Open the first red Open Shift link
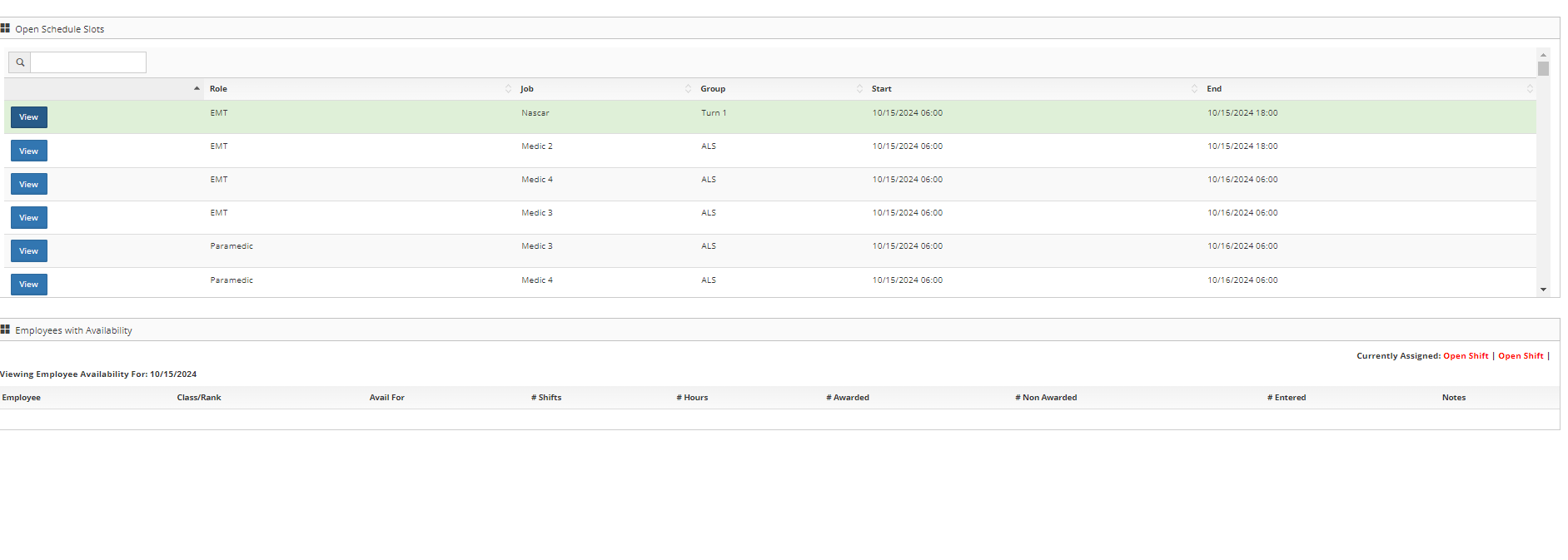The image size is (1568, 560). click(1466, 356)
